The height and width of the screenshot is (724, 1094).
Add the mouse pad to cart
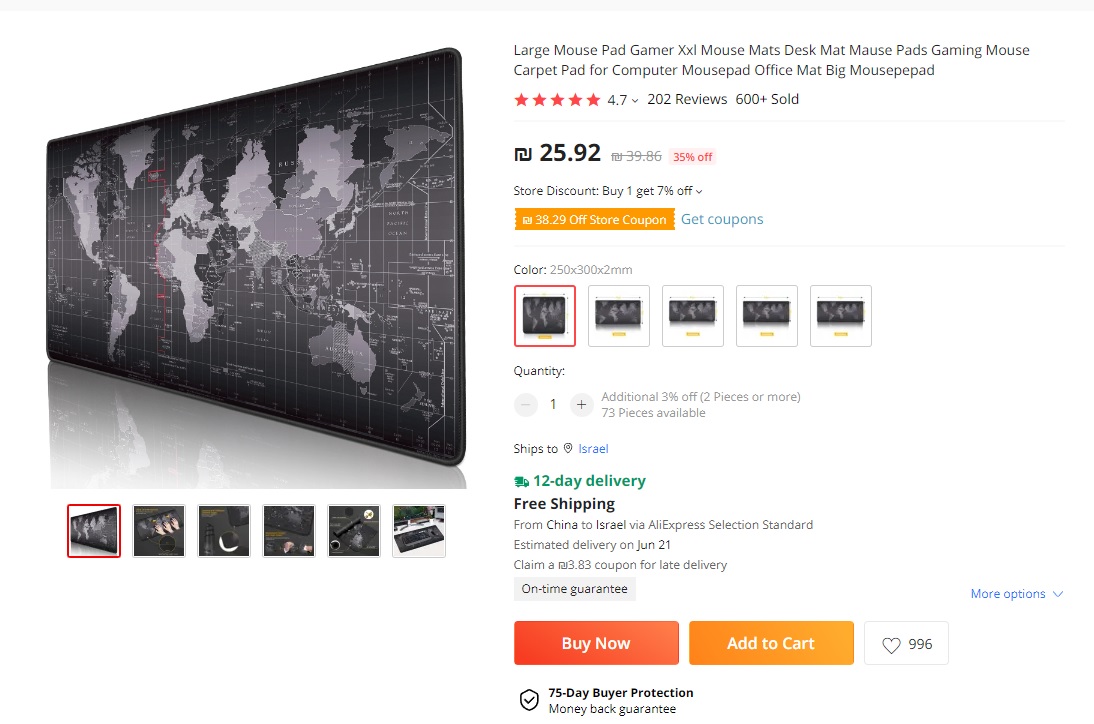click(771, 643)
